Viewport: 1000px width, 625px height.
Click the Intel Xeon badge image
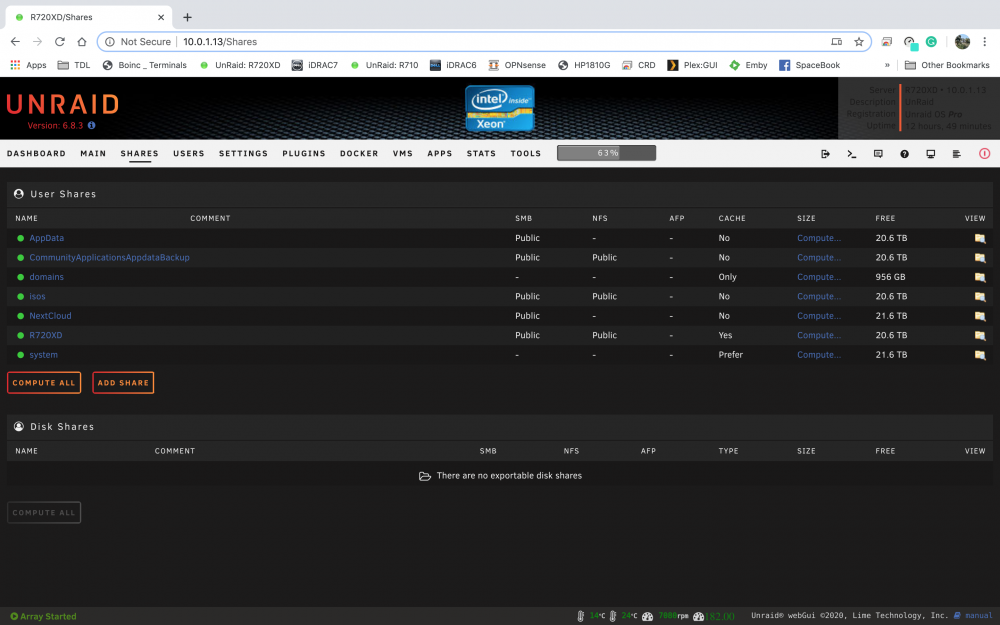[x=499, y=108]
